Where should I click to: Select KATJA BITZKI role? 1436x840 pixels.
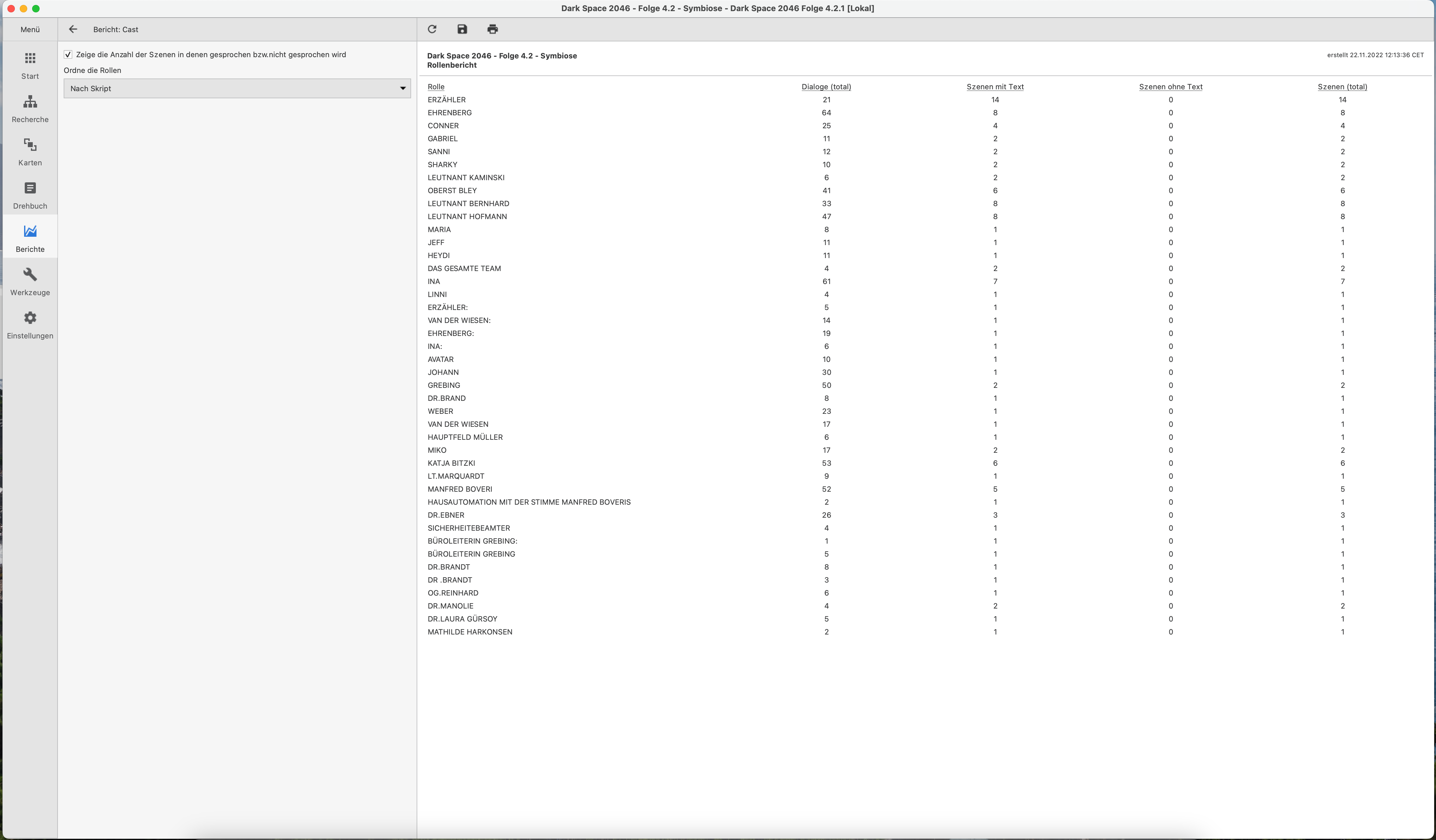[451, 463]
